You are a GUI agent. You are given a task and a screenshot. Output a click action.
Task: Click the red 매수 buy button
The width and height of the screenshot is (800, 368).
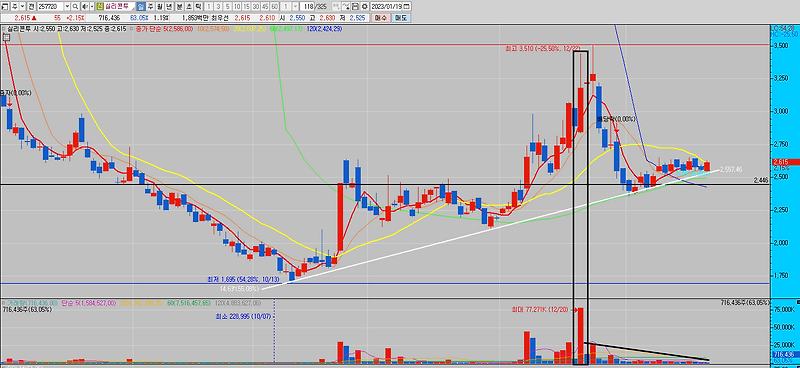pyautogui.click(x=381, y=18)
